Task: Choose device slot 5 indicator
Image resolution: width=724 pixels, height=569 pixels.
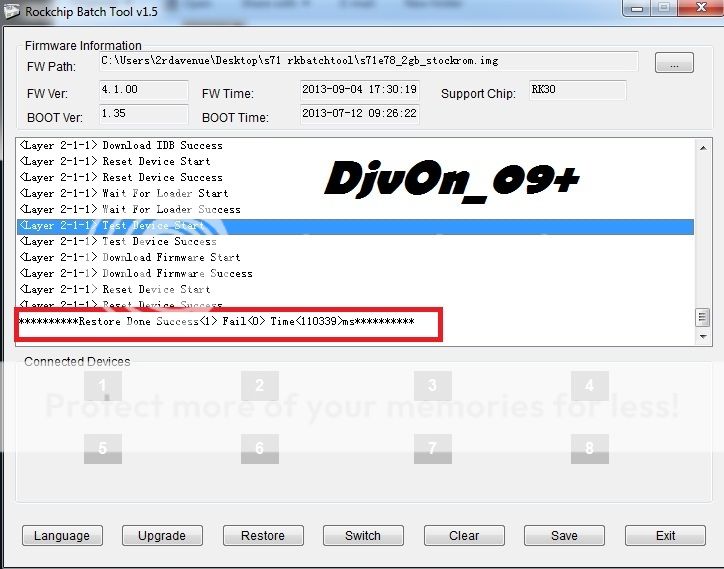Action: tap(103, 449)
